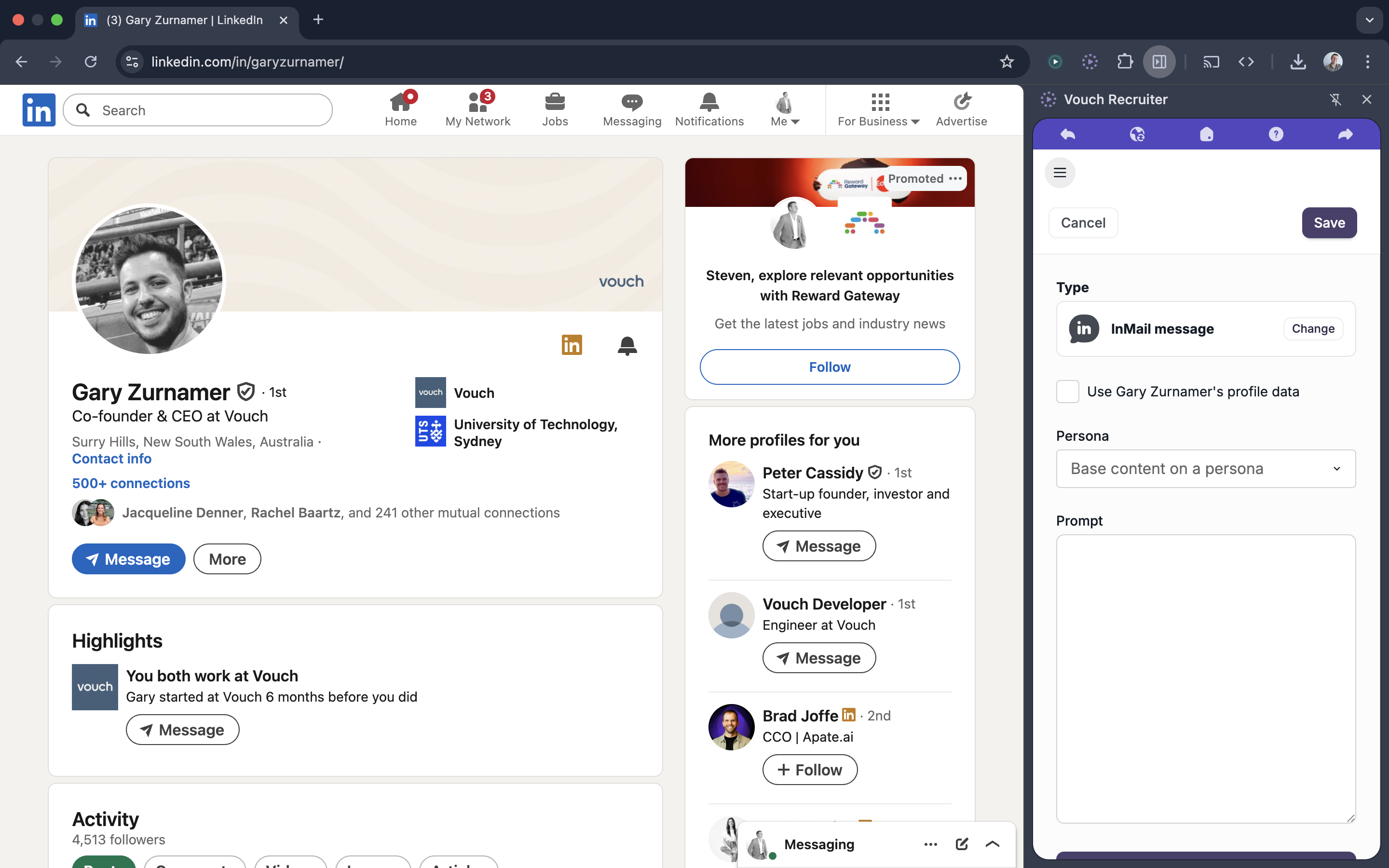
Task: Open the browser tab search dropdown
Action: click(x=1370, y=19)
